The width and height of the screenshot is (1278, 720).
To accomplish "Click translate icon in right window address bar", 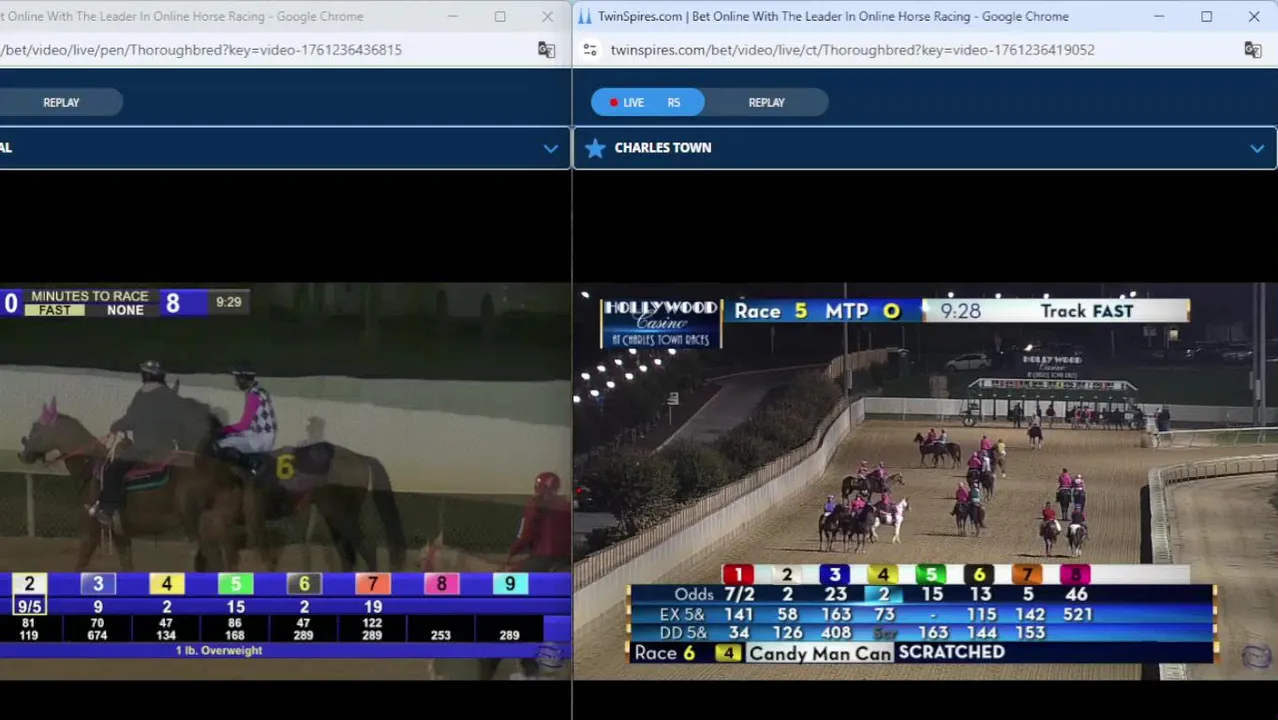I will pyautogui.click(x=1252, y=50).
